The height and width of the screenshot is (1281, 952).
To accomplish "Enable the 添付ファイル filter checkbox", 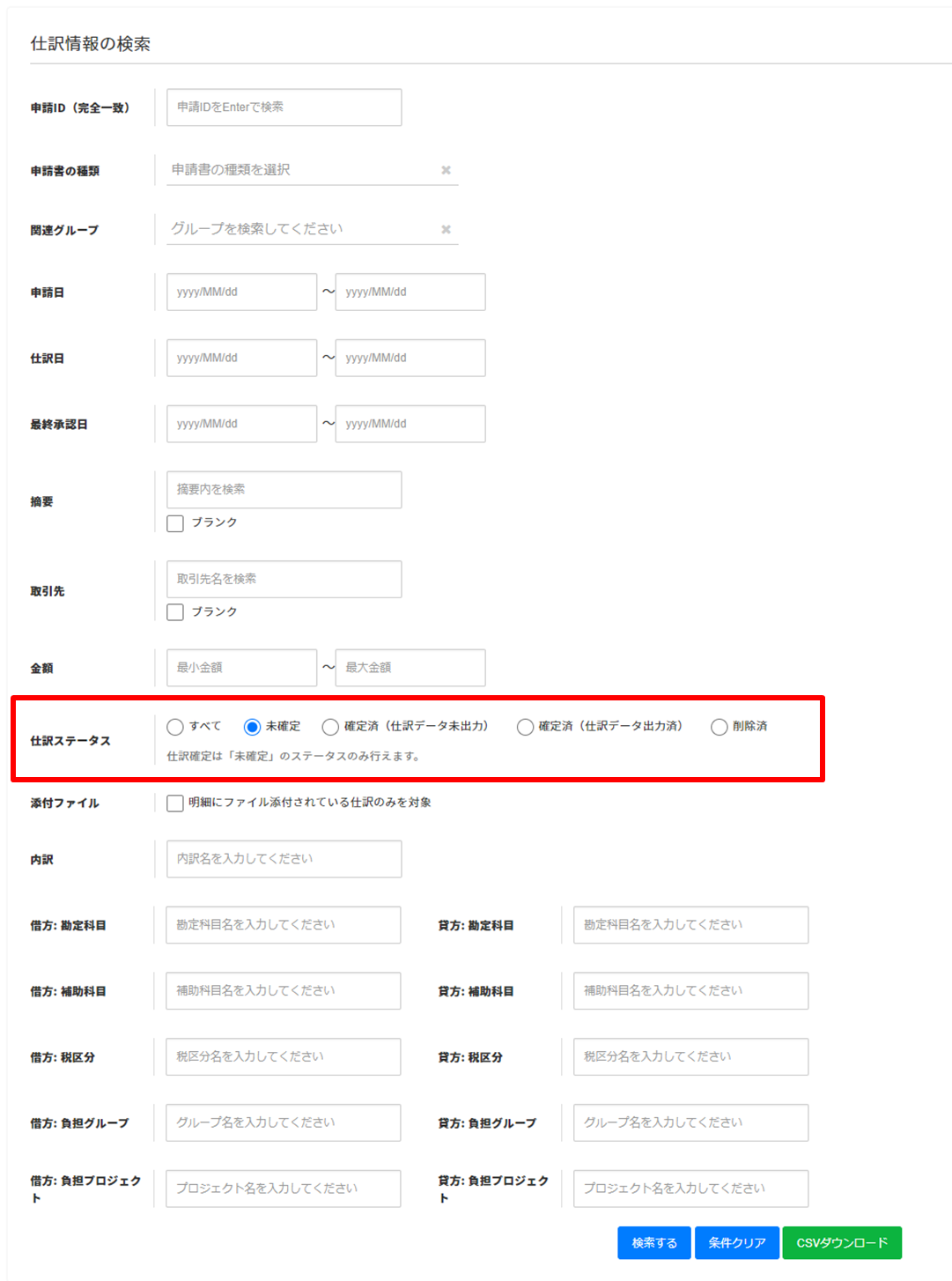I will point(175,803).
